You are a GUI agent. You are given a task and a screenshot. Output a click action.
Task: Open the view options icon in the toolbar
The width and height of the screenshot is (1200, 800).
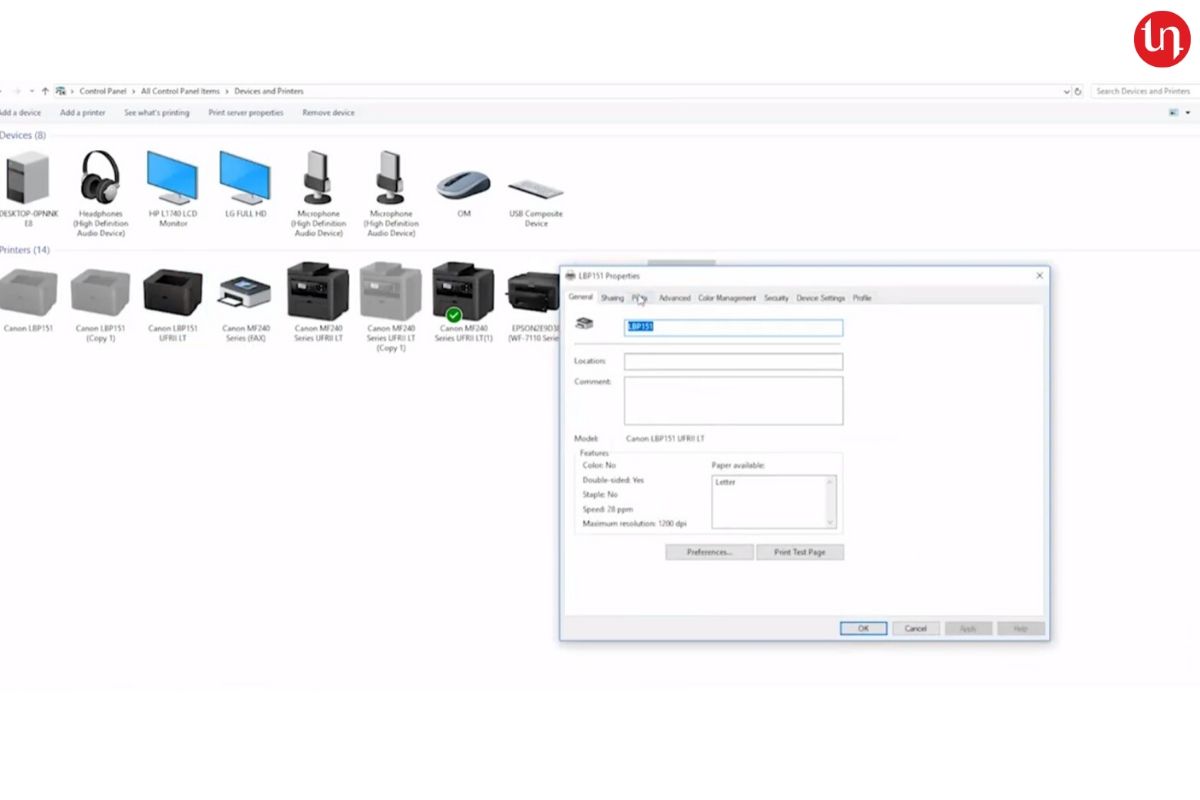[x=1174, y=113]
